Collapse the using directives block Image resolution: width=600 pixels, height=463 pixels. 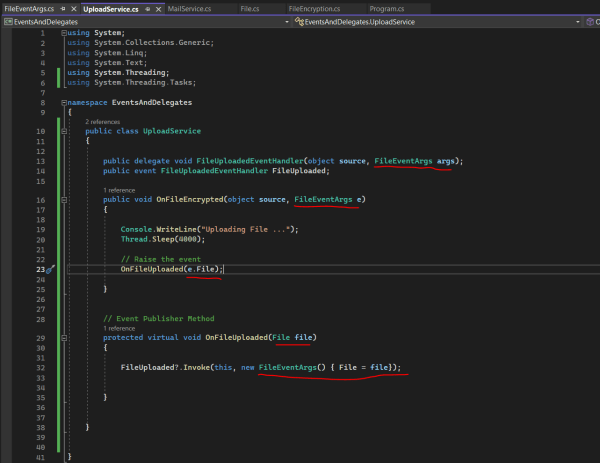[x=64, y=33]
